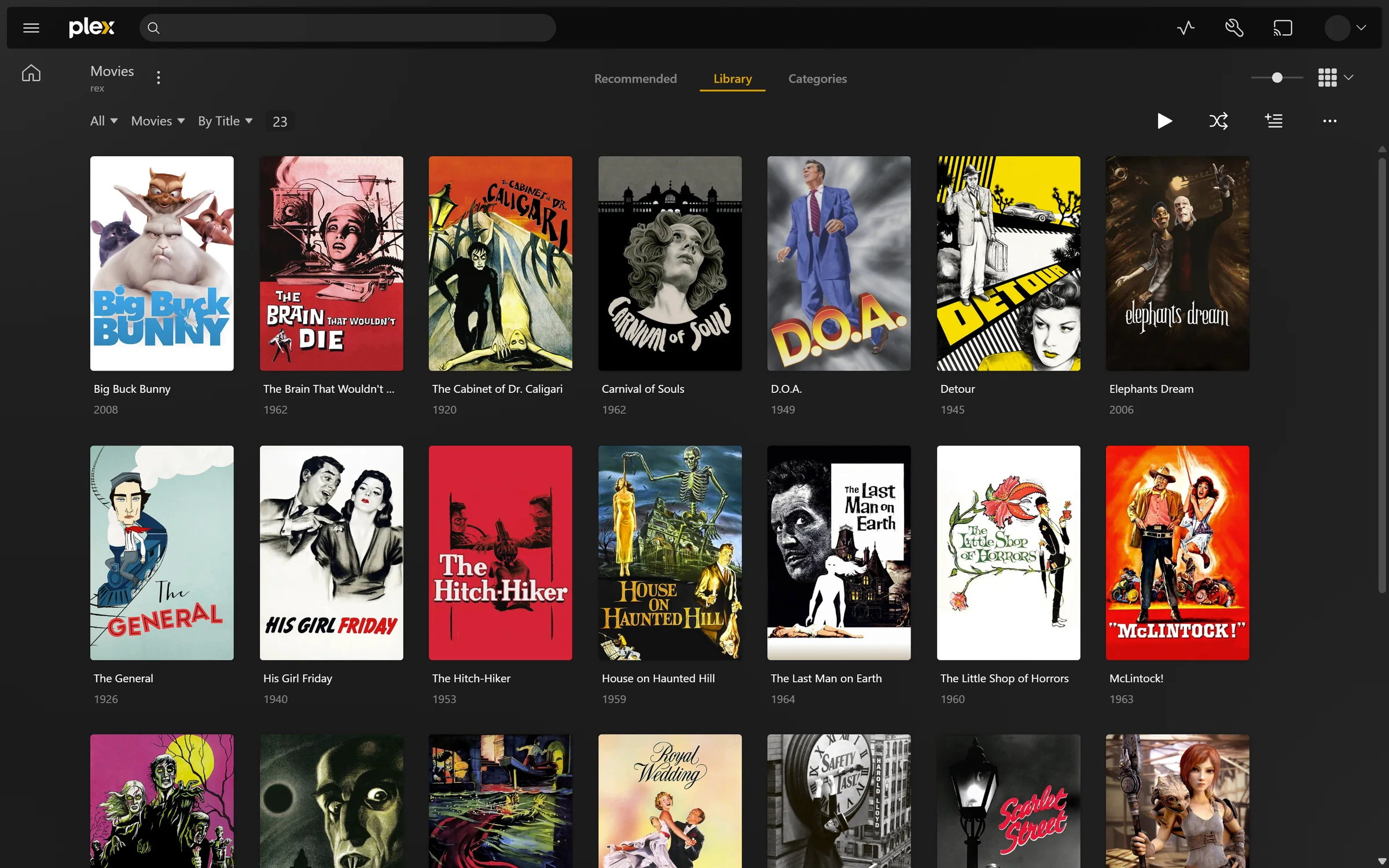The width and height of the screenshot is (1389, 868).
Task: Switch to the Recommended tab
Action: click(635, 79)
